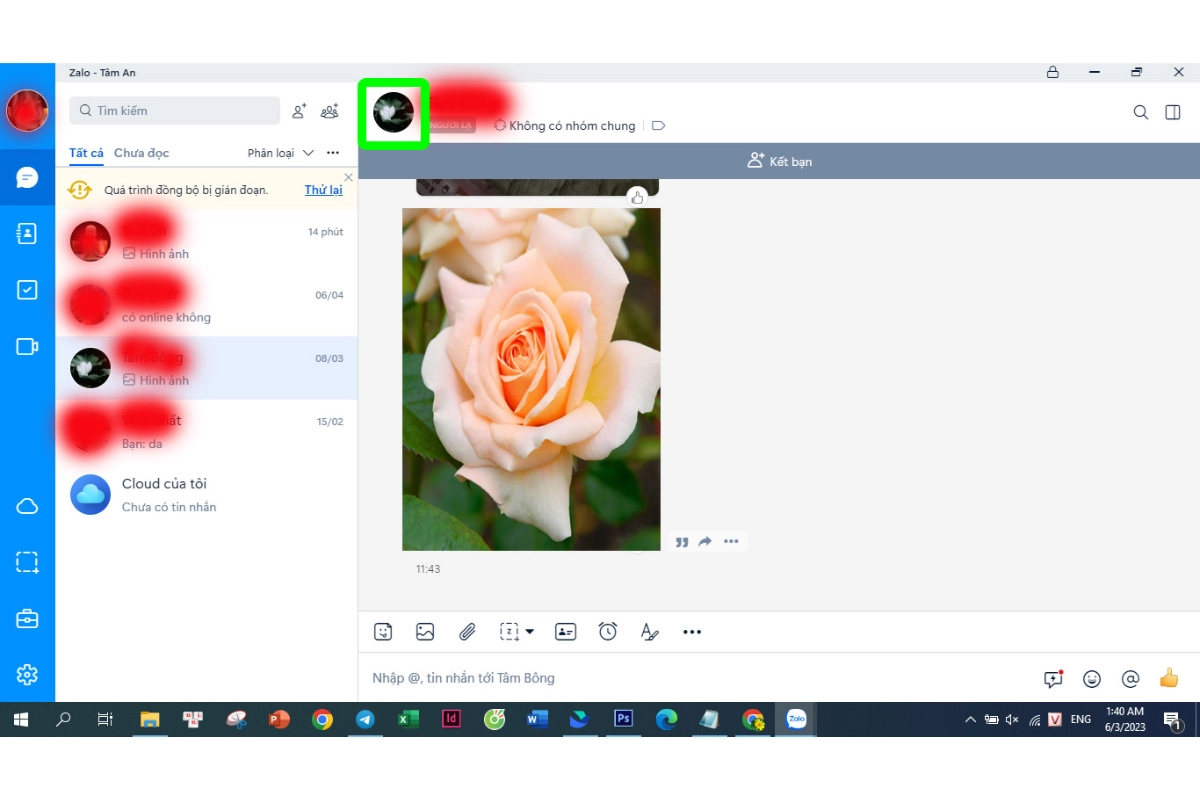Screen dimensions: 1200x800
Task: Click the video call icon in sidebar
Action: pyautogui.click(x=27, y=347)
